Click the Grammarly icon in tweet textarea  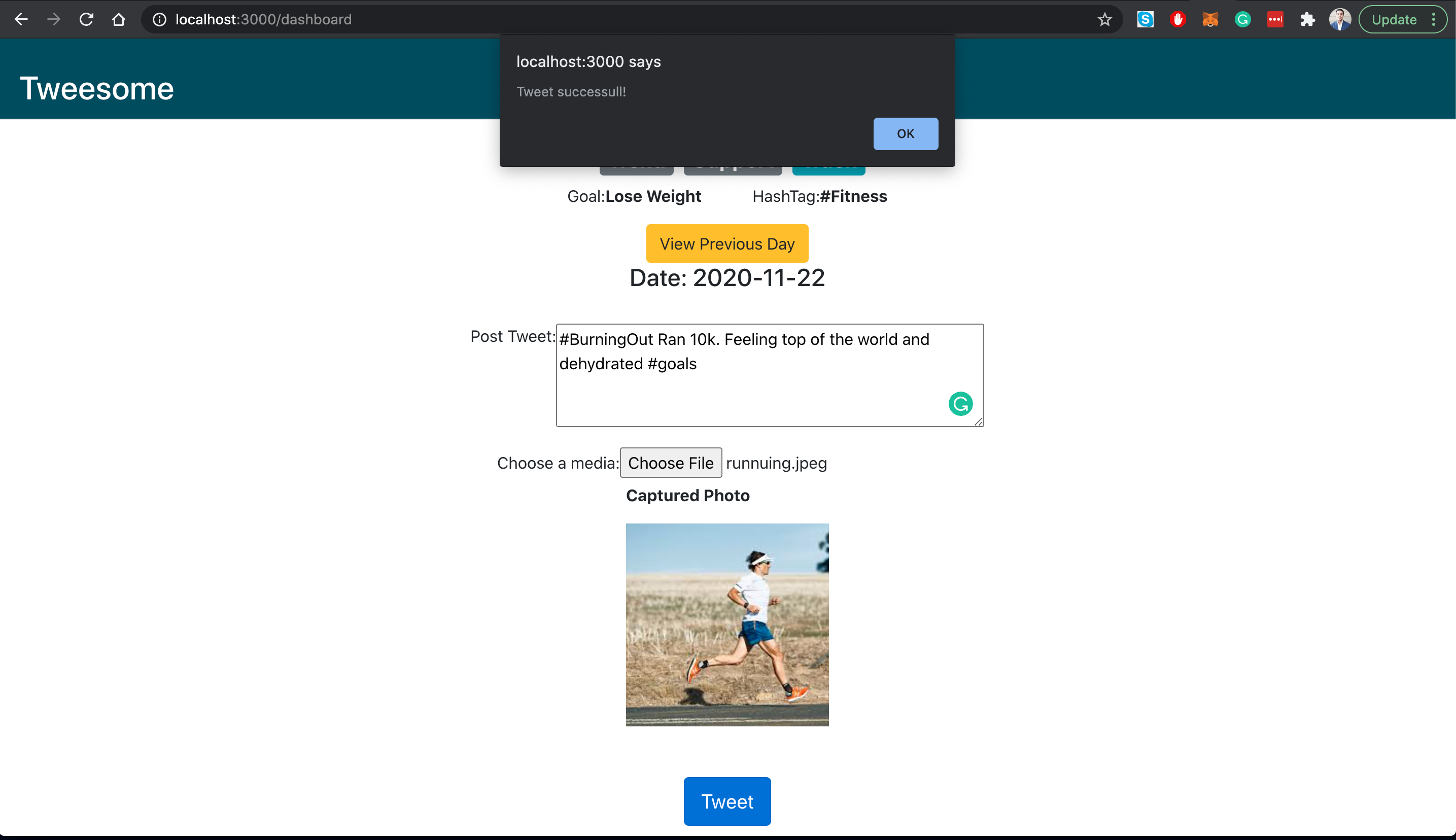960,404
